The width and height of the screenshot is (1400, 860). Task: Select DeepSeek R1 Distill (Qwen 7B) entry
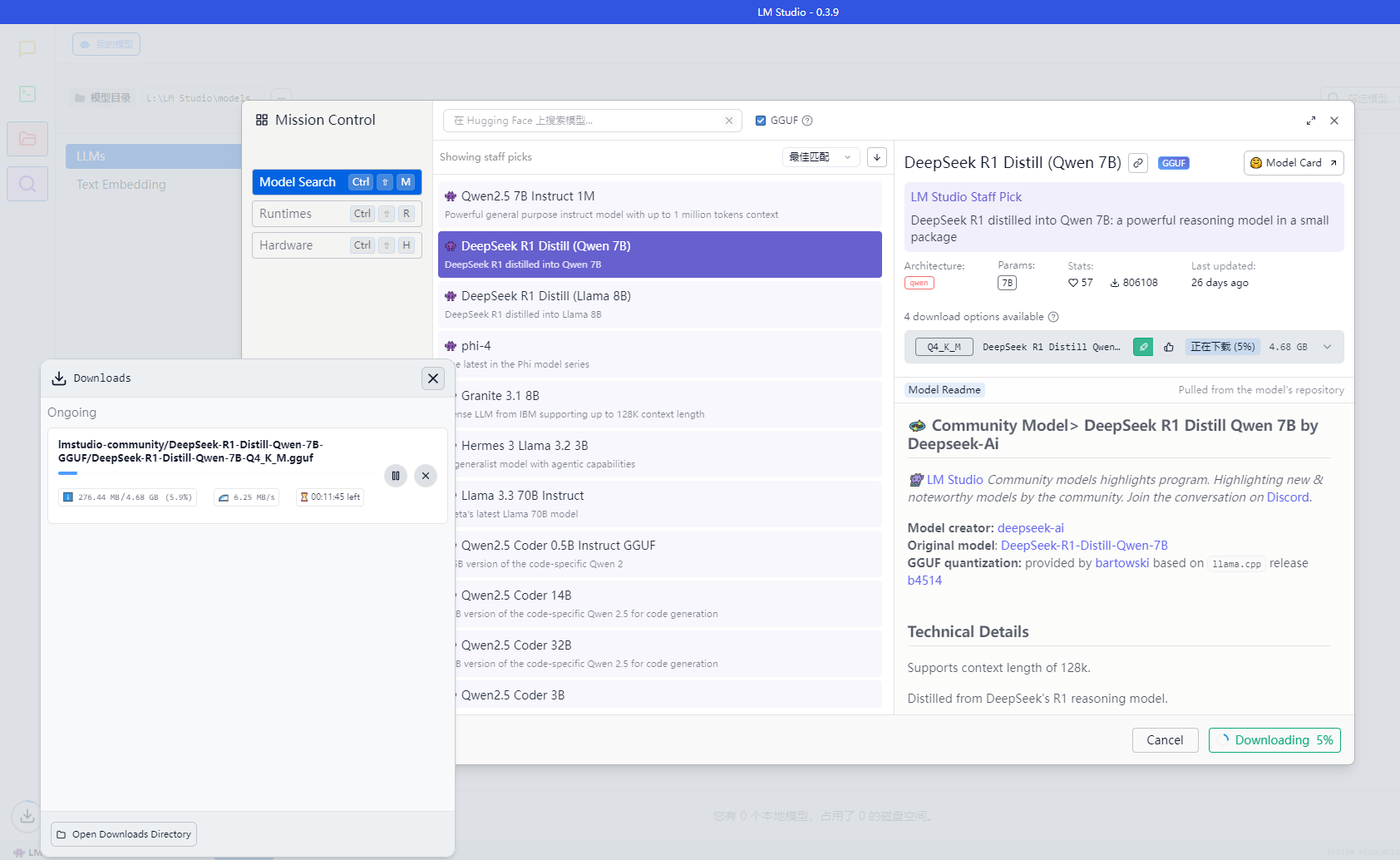660,255
